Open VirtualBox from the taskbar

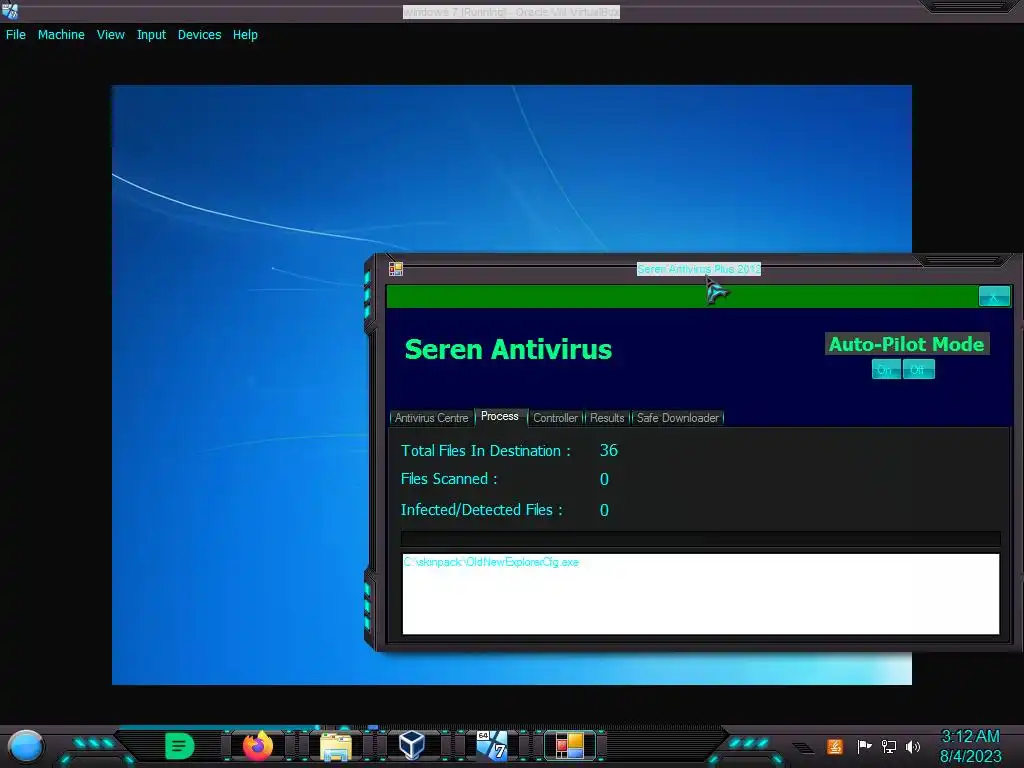tap(412, 746)
